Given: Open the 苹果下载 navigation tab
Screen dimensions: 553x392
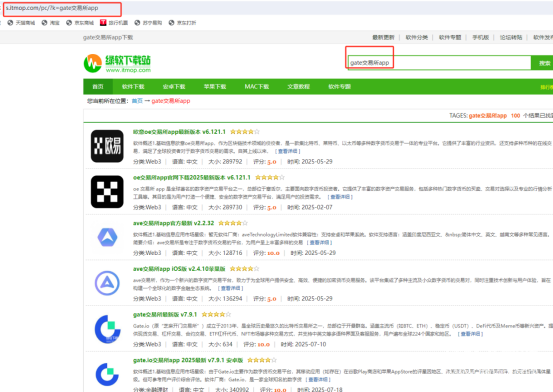Looking at the screenshot, I should [215, 86].
